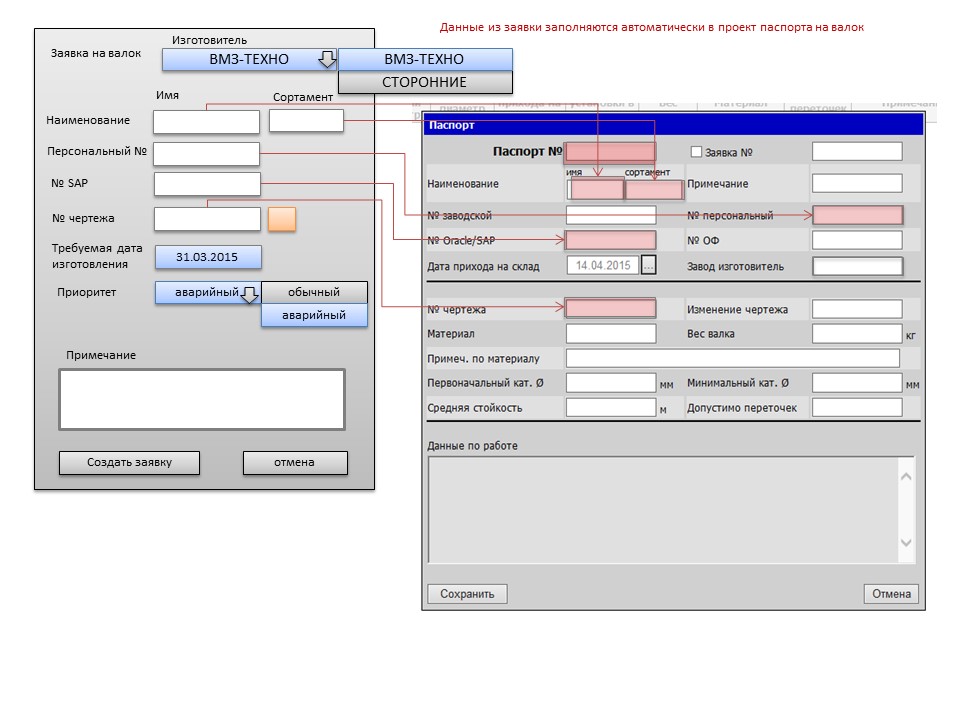Click the отмена button in request form

pyautogui.click(x=295, y=463)
